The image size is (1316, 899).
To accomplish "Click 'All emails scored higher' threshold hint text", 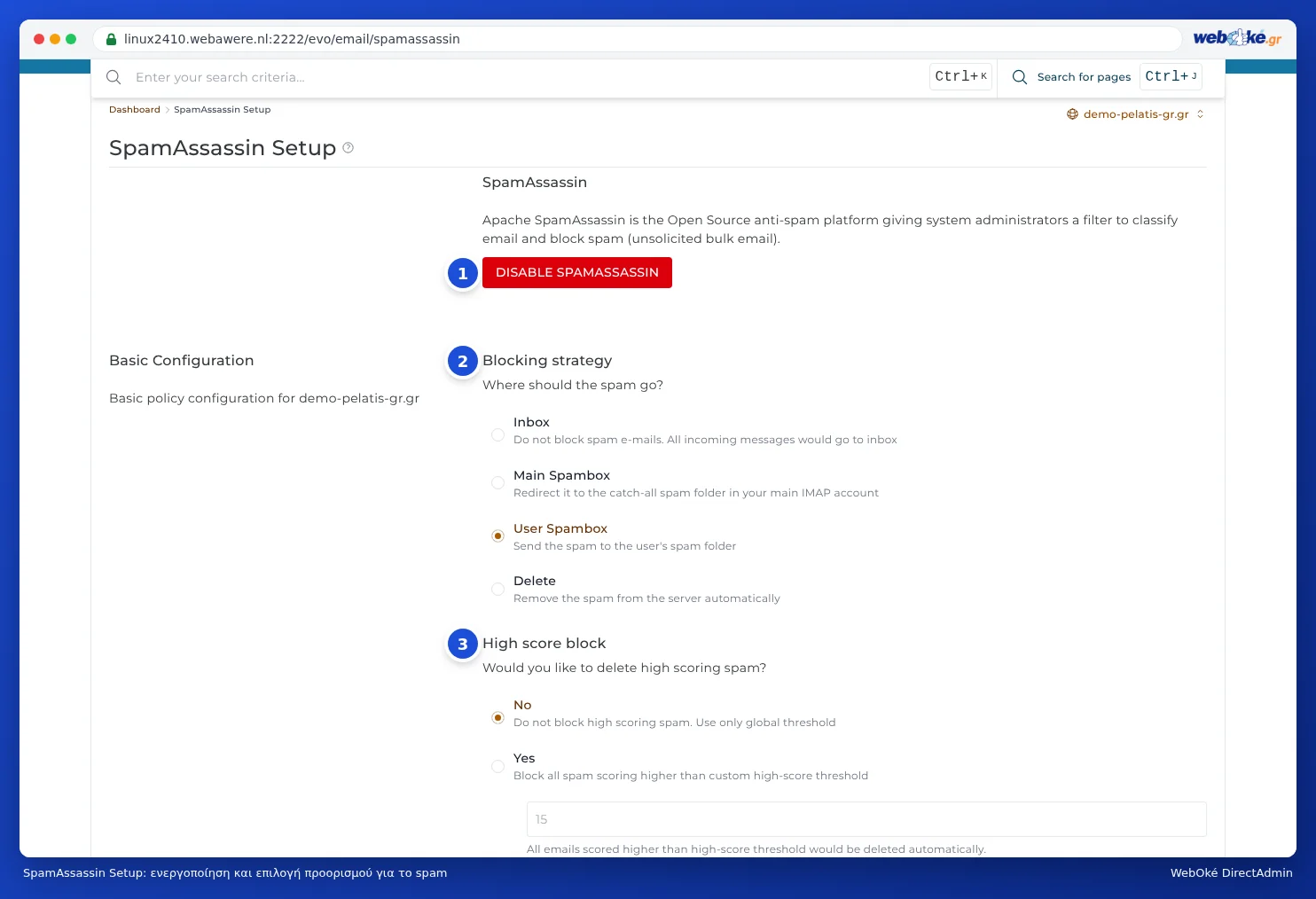I will click(756, 849).
